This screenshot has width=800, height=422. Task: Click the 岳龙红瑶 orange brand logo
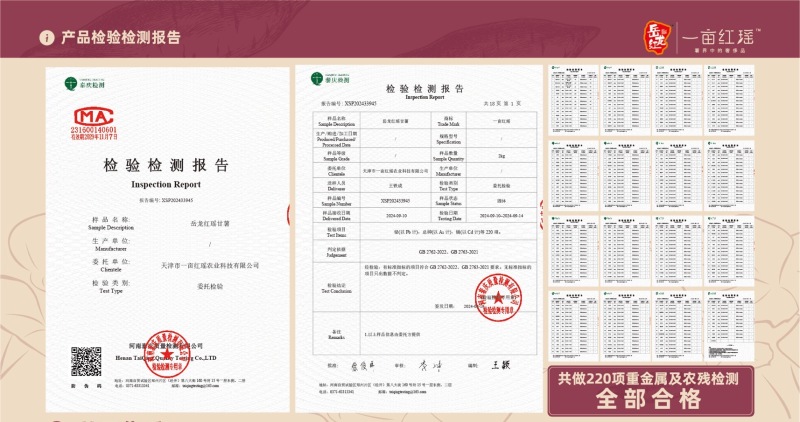point(657,37)
